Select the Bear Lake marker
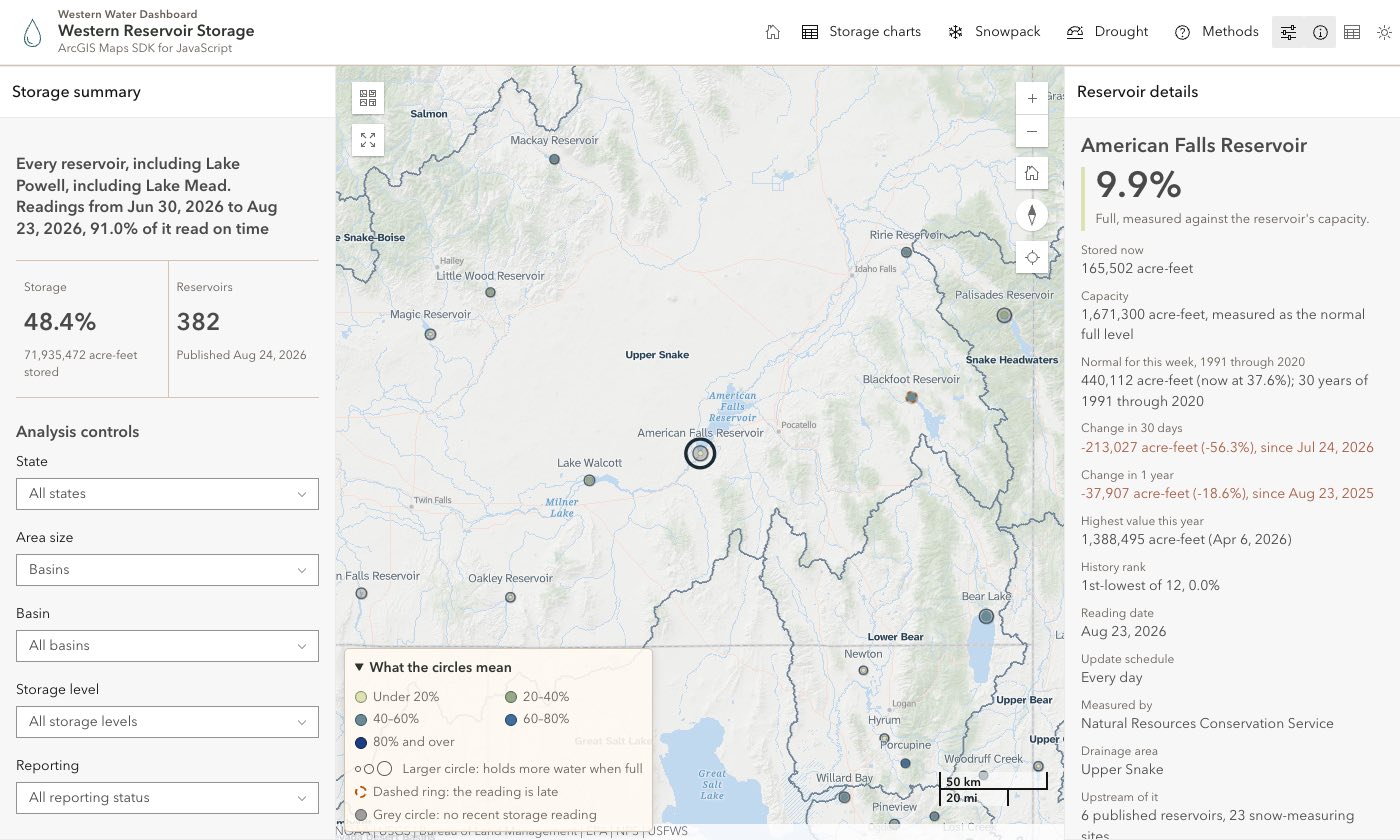 tap(986, 616)
